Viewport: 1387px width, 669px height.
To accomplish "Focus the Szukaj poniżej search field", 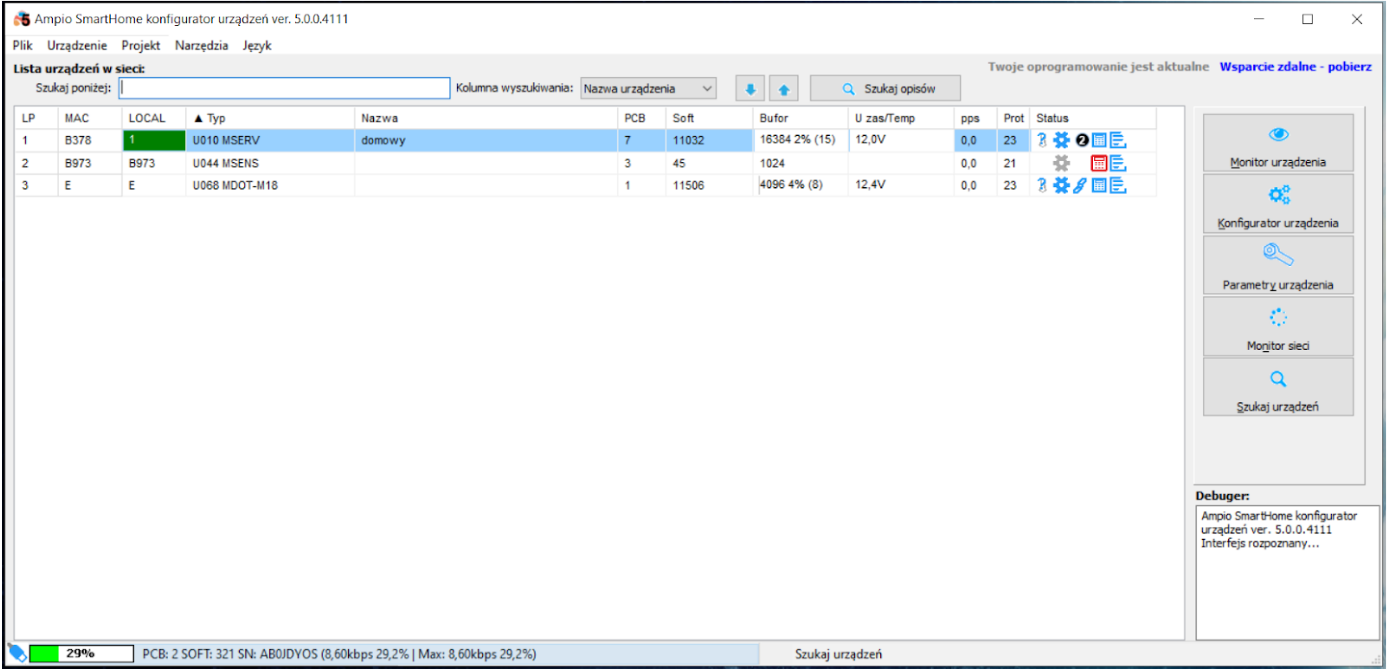I will [x=285, y=89].
